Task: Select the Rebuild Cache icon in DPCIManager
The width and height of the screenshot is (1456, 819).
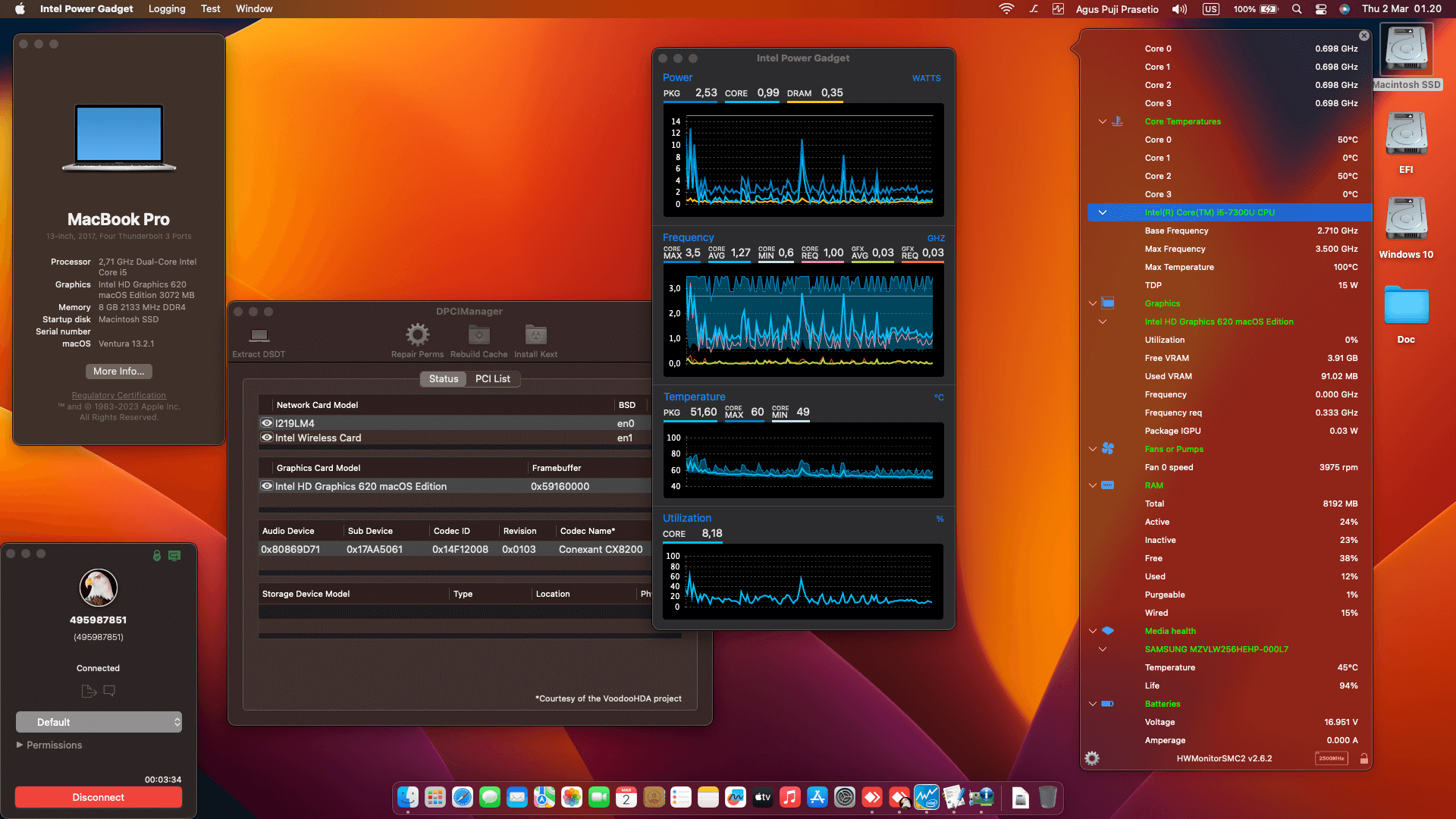Action: (479, 335)
